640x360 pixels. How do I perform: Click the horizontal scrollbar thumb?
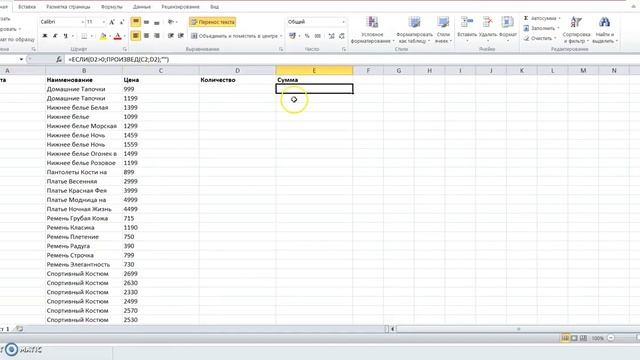coord(518,329)
